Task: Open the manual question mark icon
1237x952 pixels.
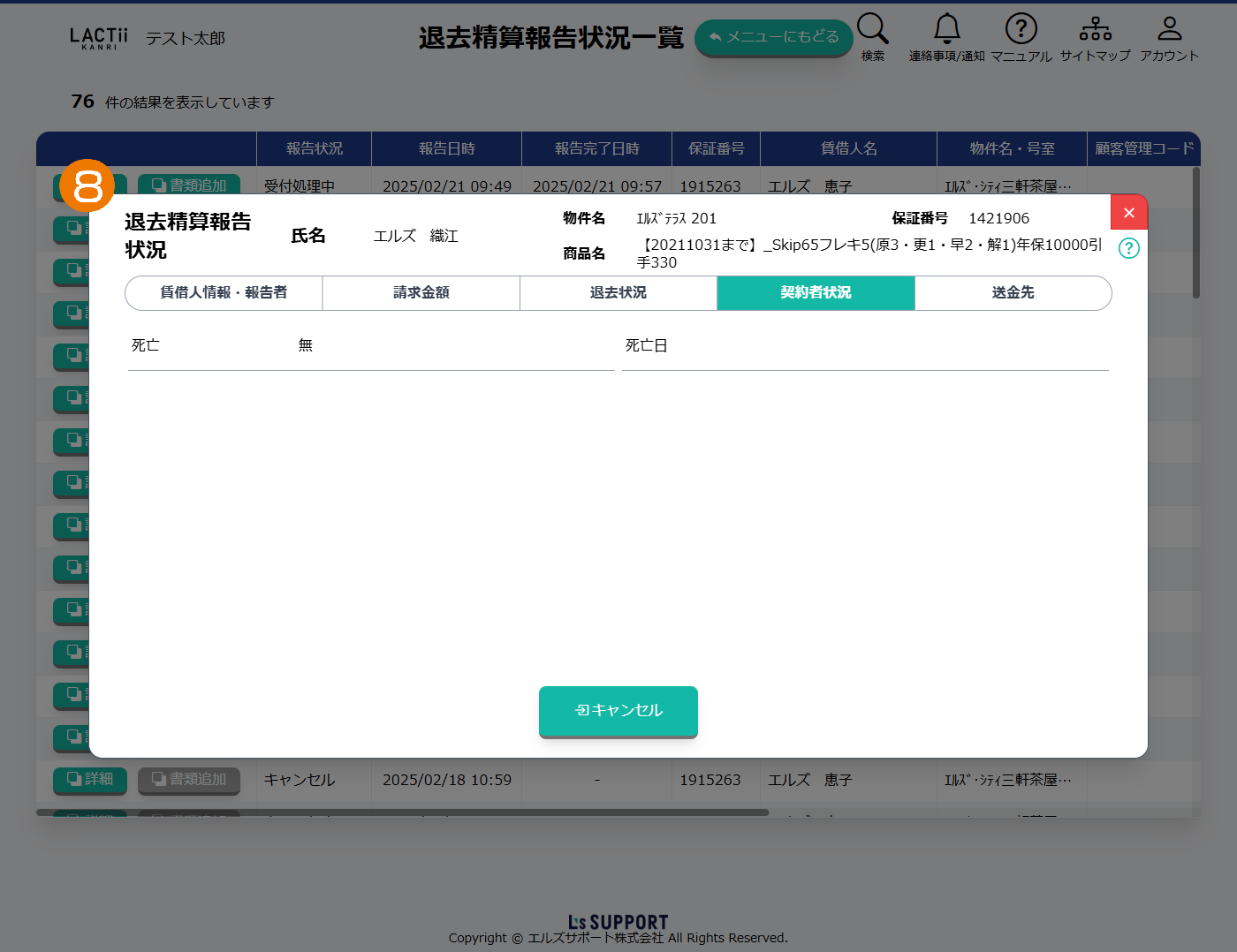Action: click(1021, 29)
